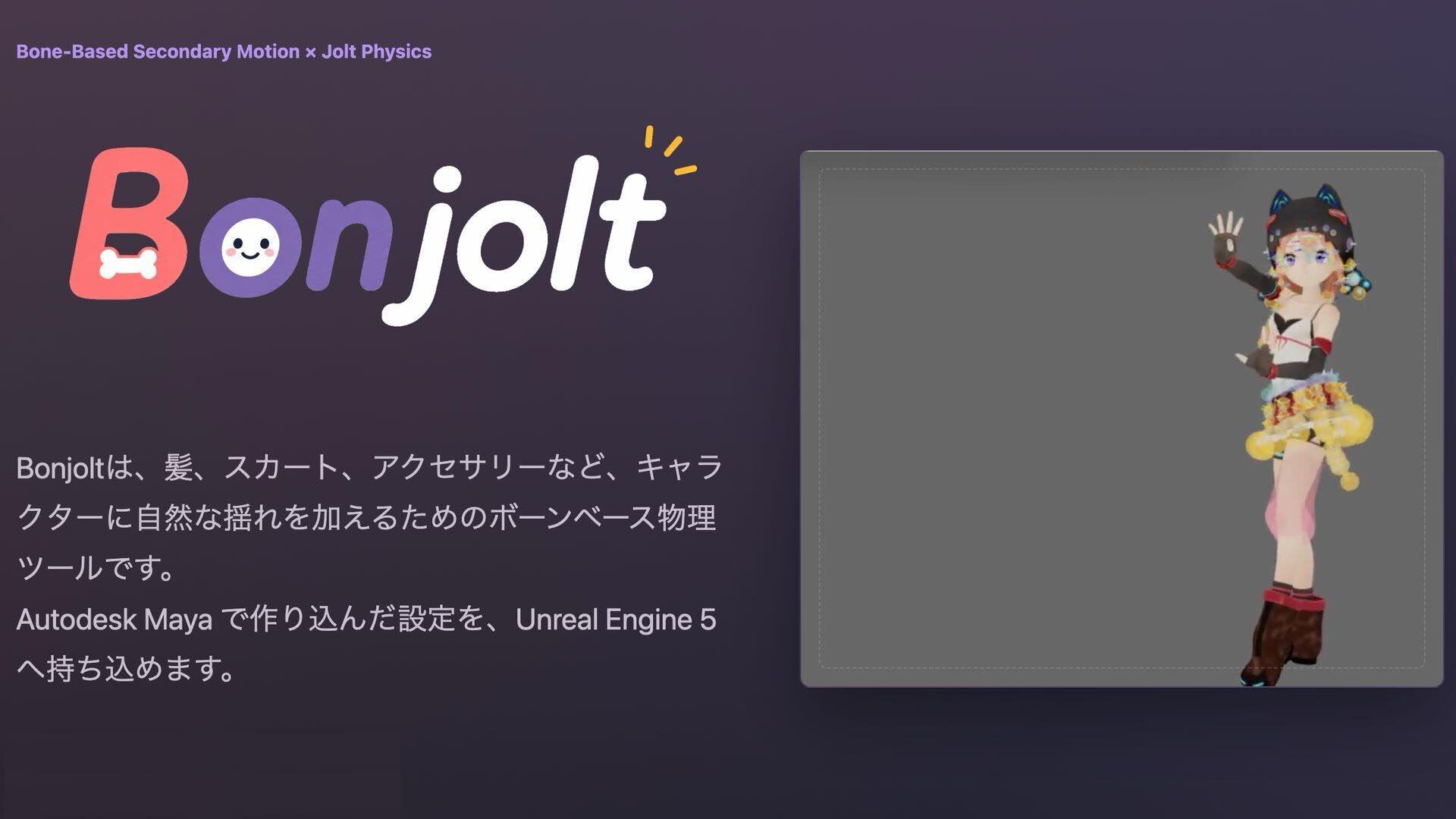Click the Bonjolt logo
1456x819 pixels.
pyautogui.click(x=383, y=226)
